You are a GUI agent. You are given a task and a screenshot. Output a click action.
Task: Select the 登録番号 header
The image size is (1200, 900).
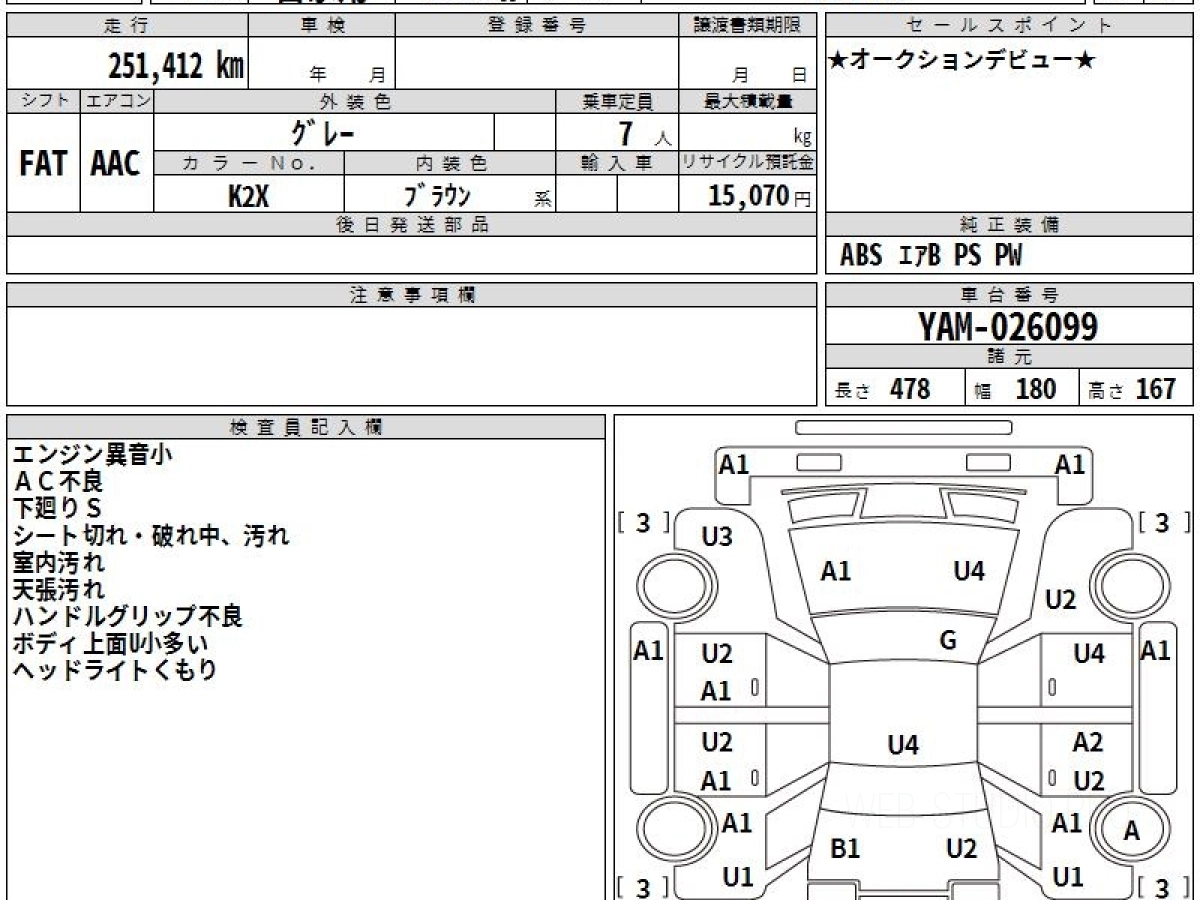tap(537, 26)
